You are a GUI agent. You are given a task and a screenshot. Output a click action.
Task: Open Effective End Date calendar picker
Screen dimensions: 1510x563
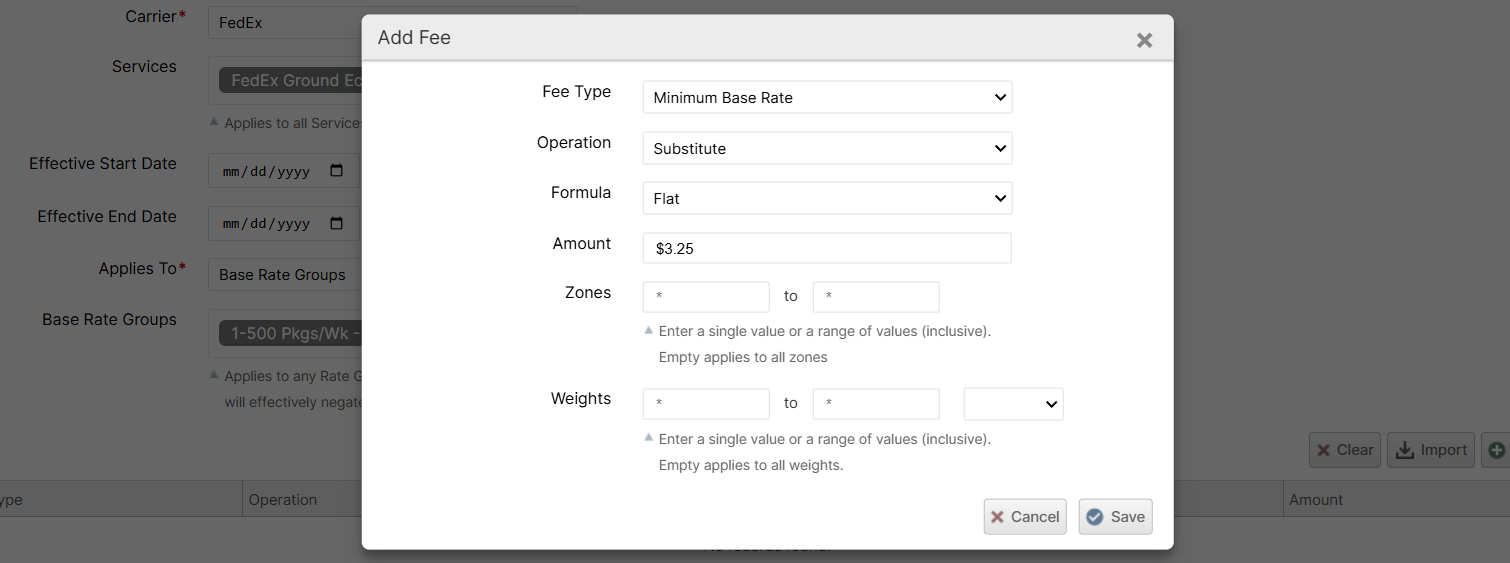coord(337,224)
